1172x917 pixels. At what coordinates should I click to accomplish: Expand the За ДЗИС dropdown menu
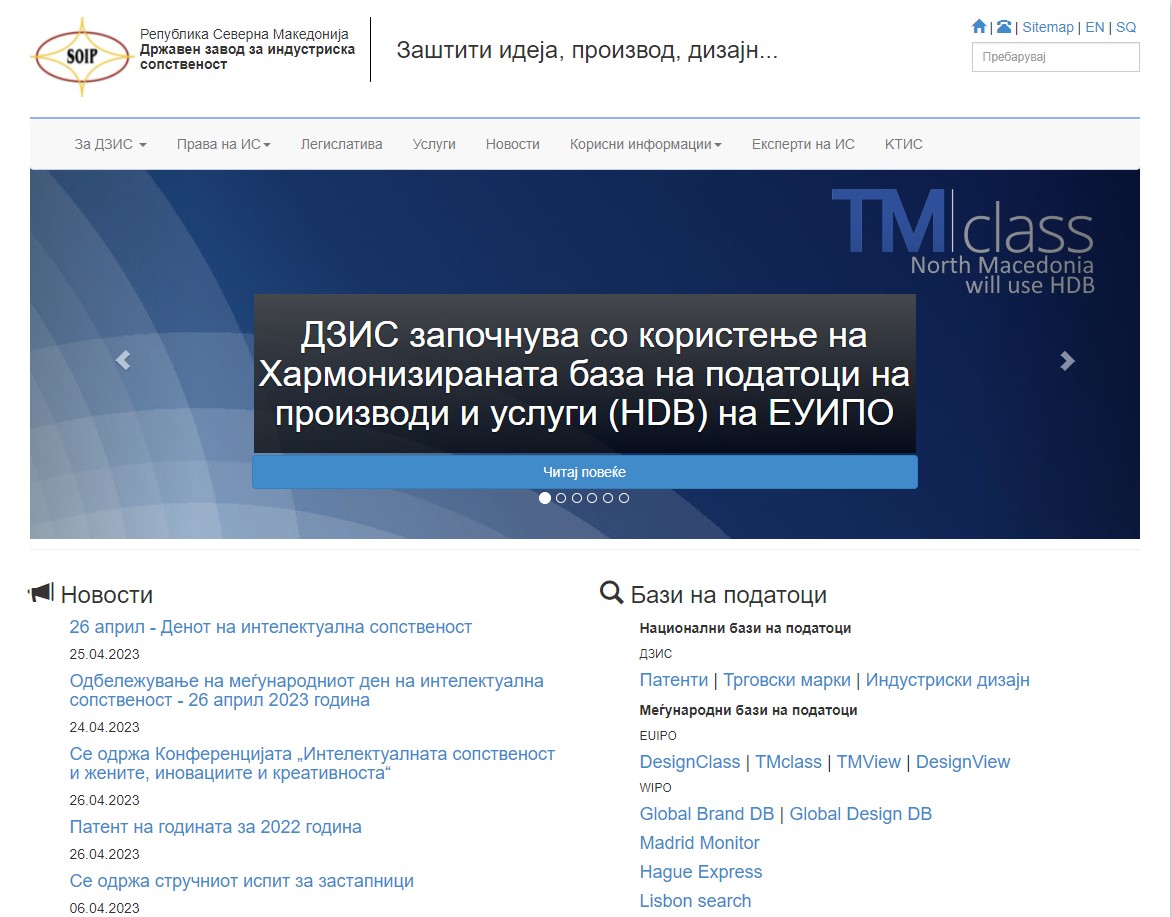(x=111, y=144)
